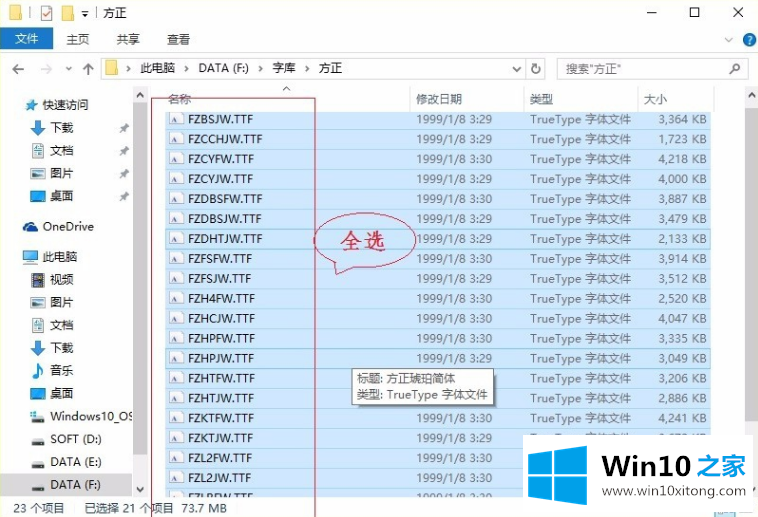Open the OneDrive cloud icon in sidebar
Screen dimensions: 758x517
pyautogui.click(x=31, y=227)
